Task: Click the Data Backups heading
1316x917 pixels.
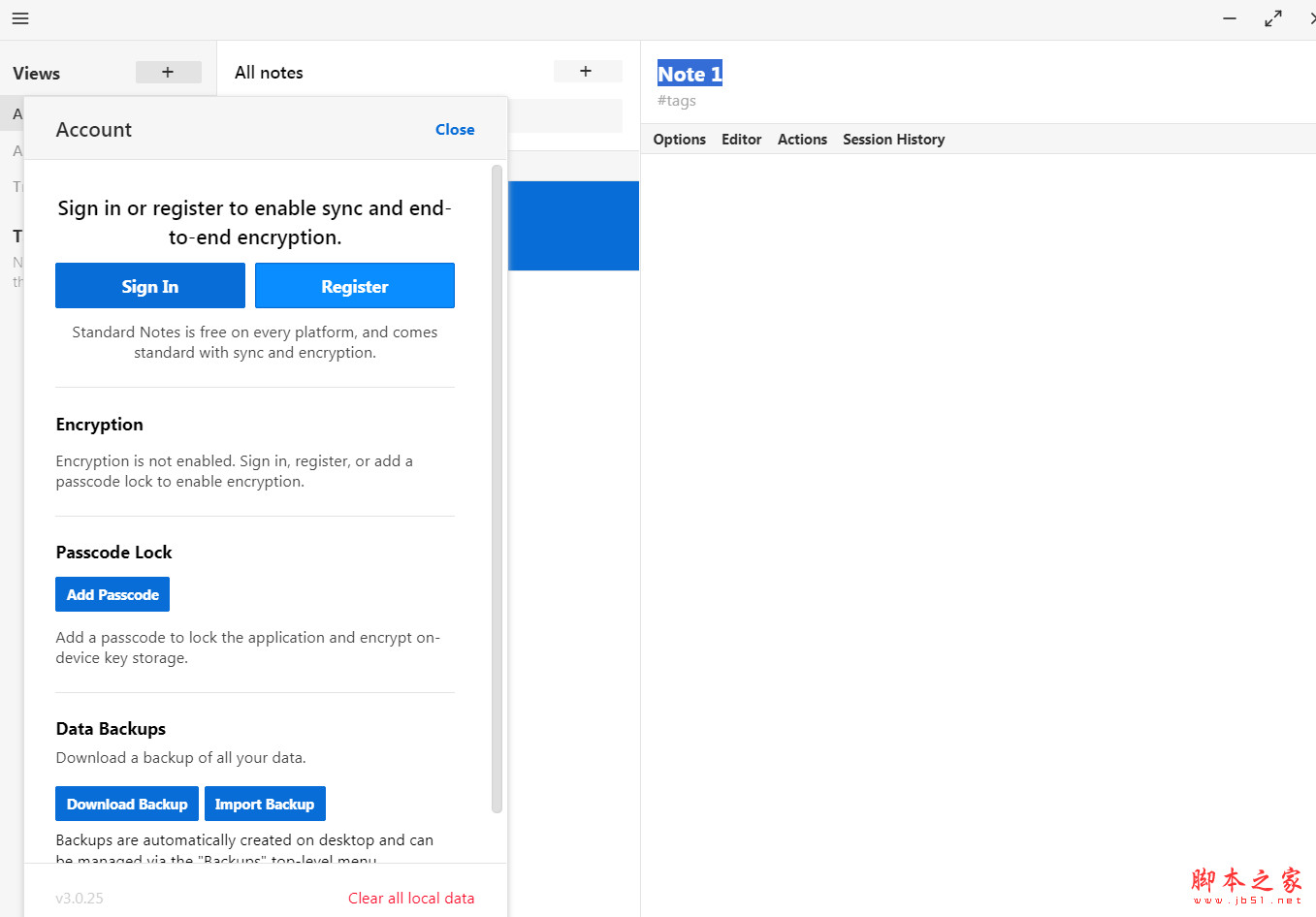Action: (112, 729)
